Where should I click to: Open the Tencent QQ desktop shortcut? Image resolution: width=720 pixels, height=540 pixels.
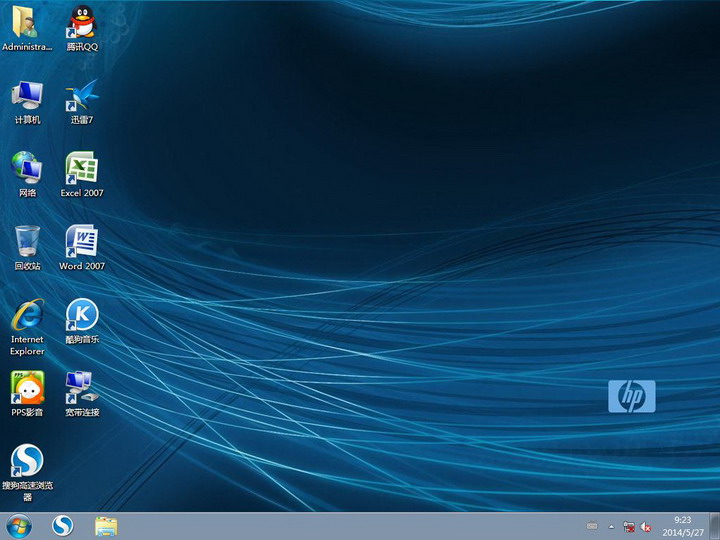pos(82,22)
